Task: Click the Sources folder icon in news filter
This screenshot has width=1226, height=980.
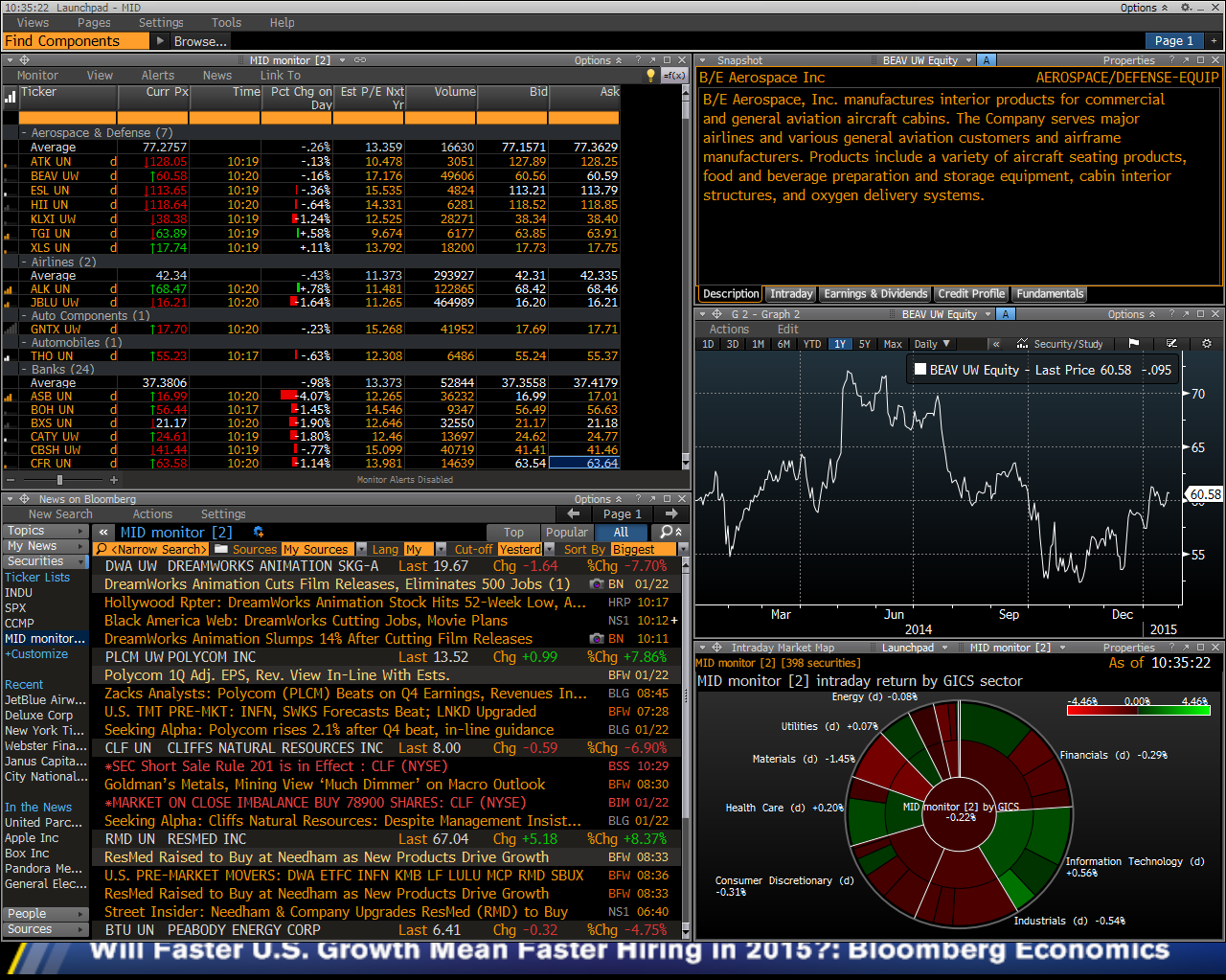Action: [221, 550]
